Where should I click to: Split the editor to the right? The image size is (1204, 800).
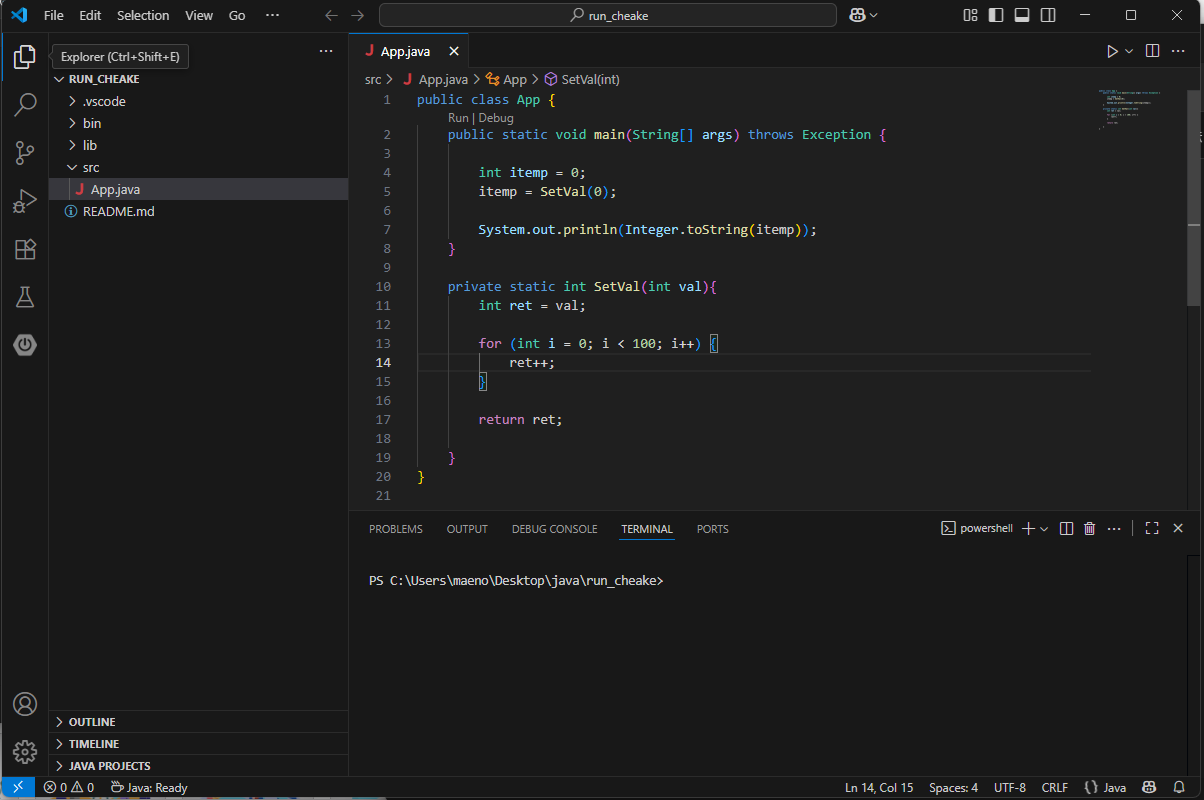coord(1152,51)
